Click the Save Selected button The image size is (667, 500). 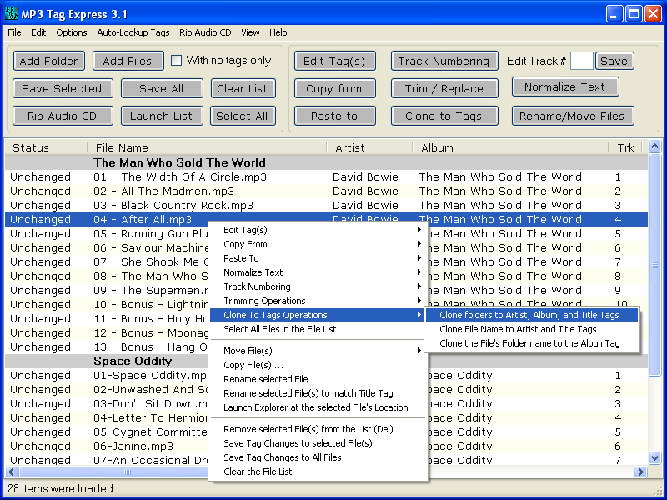pos(63,89)
